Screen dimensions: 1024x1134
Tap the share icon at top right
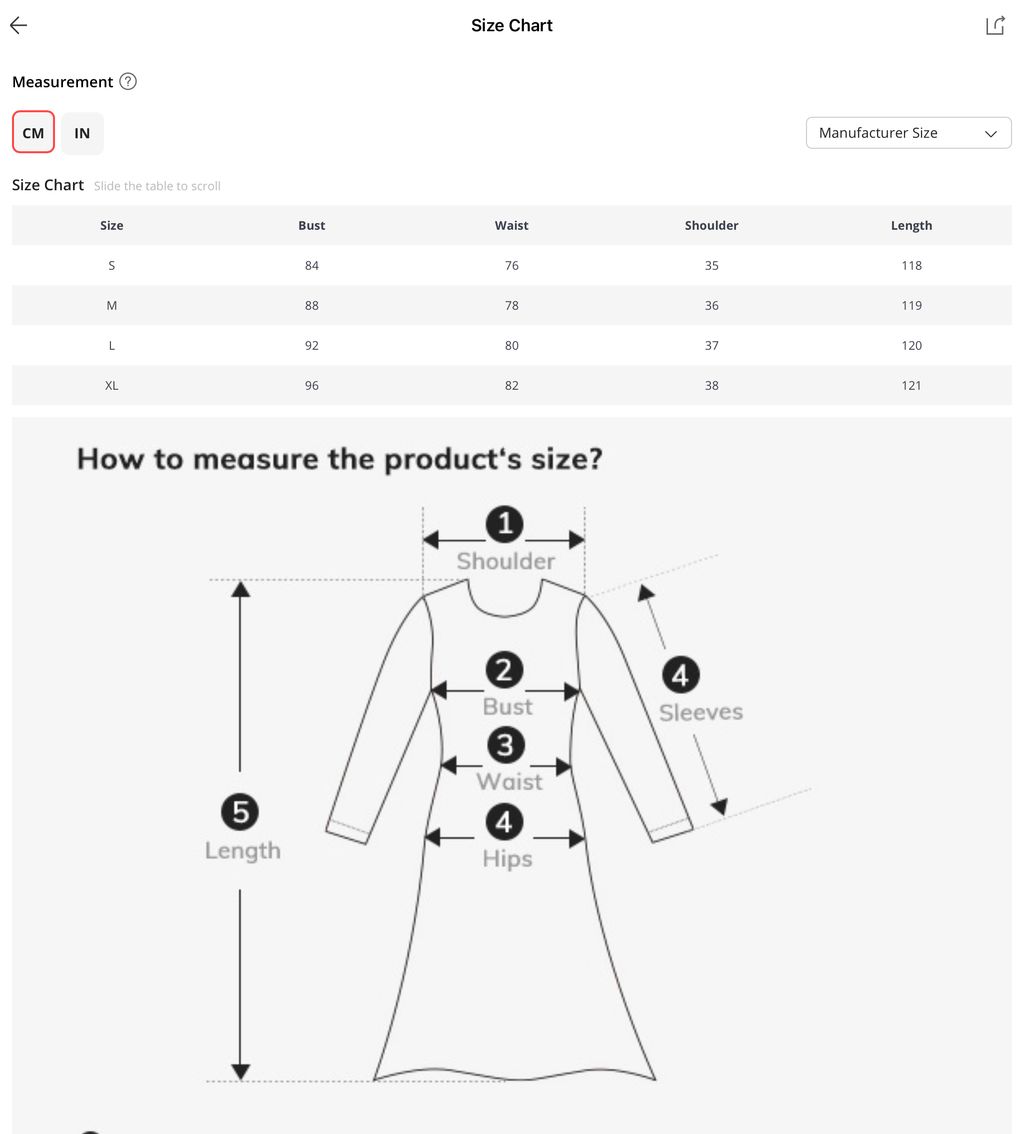pos(996,25)
